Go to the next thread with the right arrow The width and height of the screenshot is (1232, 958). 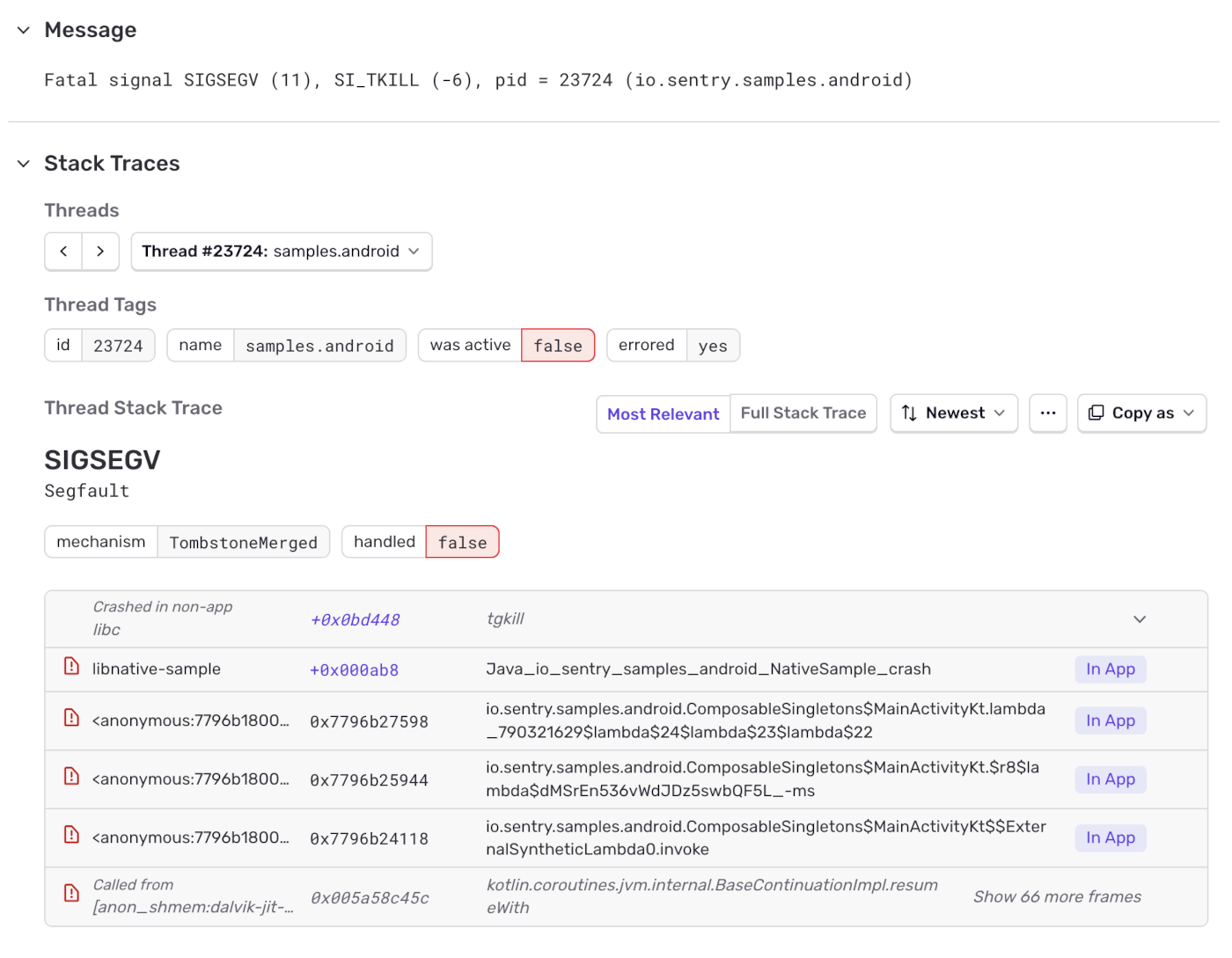pyautogui.click(x=100, y=252)
